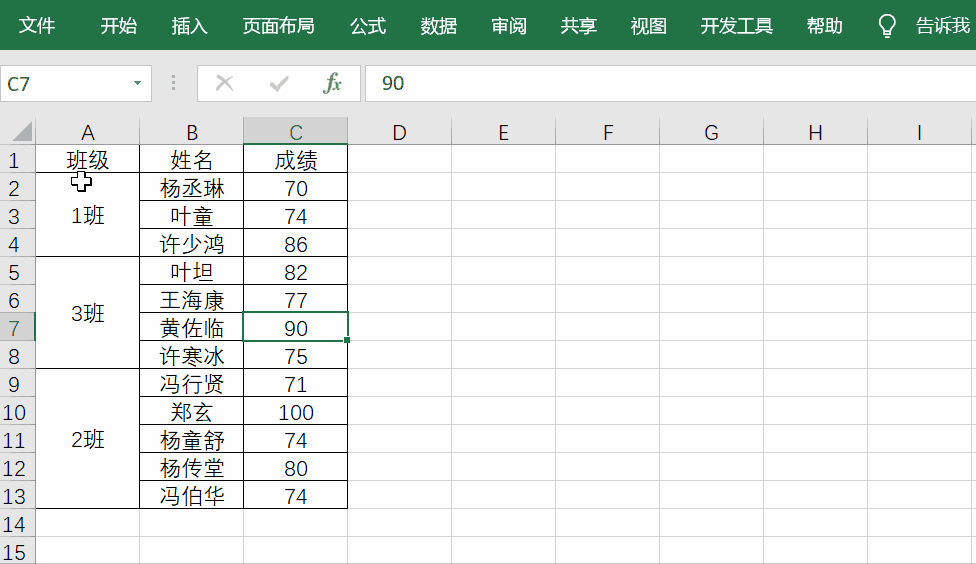
Task: Select the merged 1班 cell
Action: click(x=88, y=215)
